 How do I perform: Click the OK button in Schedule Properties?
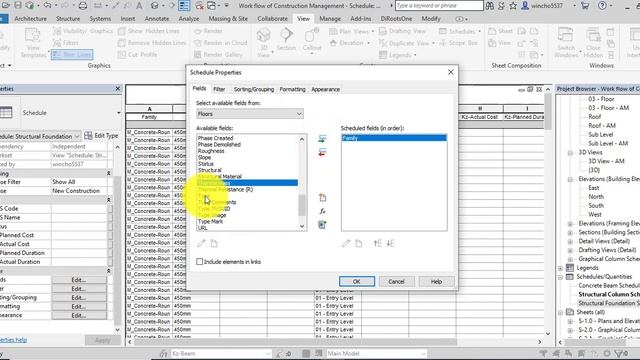(357, 282)
